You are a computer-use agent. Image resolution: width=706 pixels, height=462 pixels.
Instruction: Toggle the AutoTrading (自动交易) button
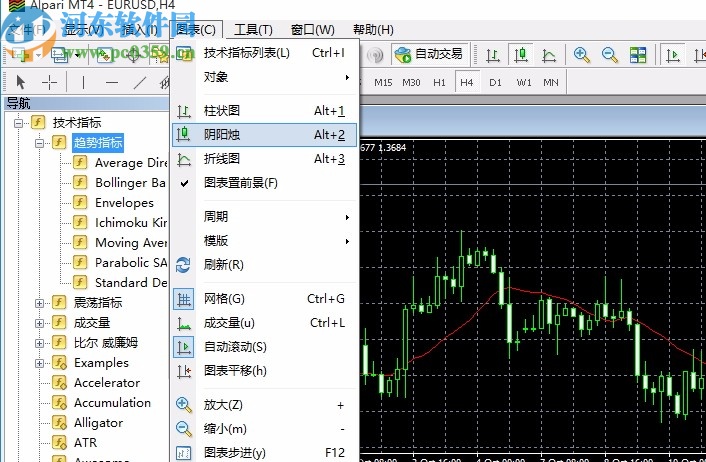pos(429,54)
